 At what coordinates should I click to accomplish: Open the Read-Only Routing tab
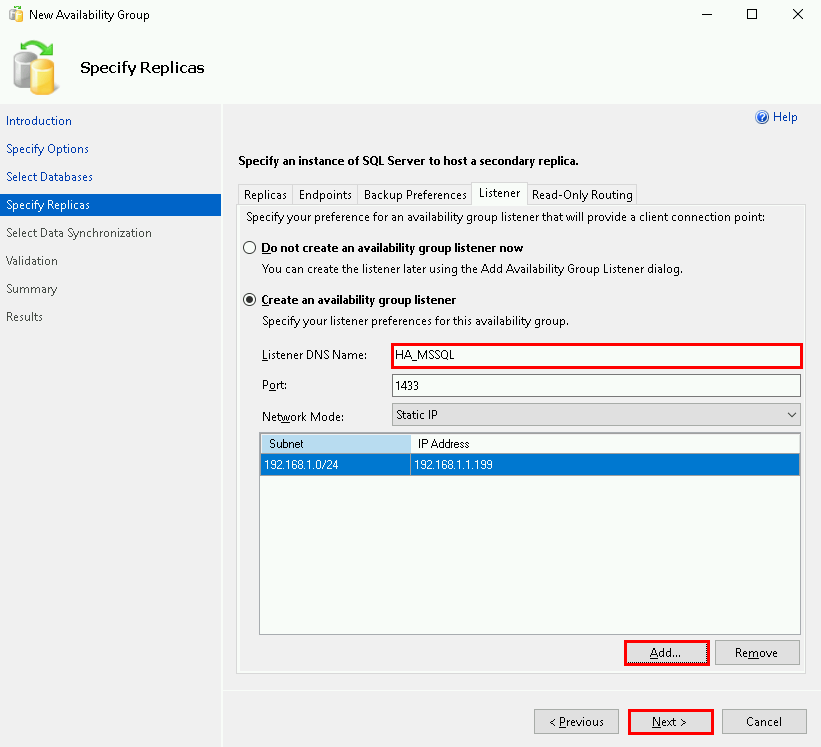(x=582, y=195)
